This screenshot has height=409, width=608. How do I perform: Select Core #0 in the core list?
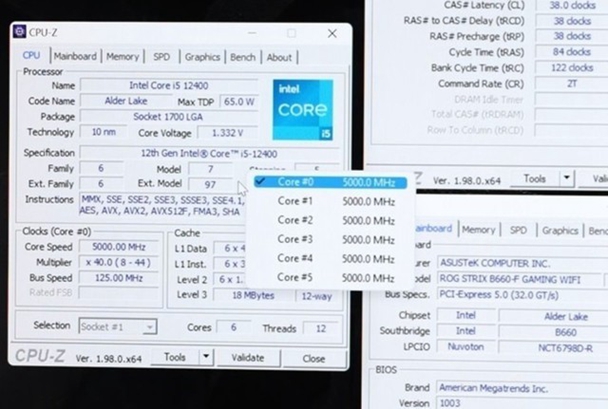pos(330,182)
